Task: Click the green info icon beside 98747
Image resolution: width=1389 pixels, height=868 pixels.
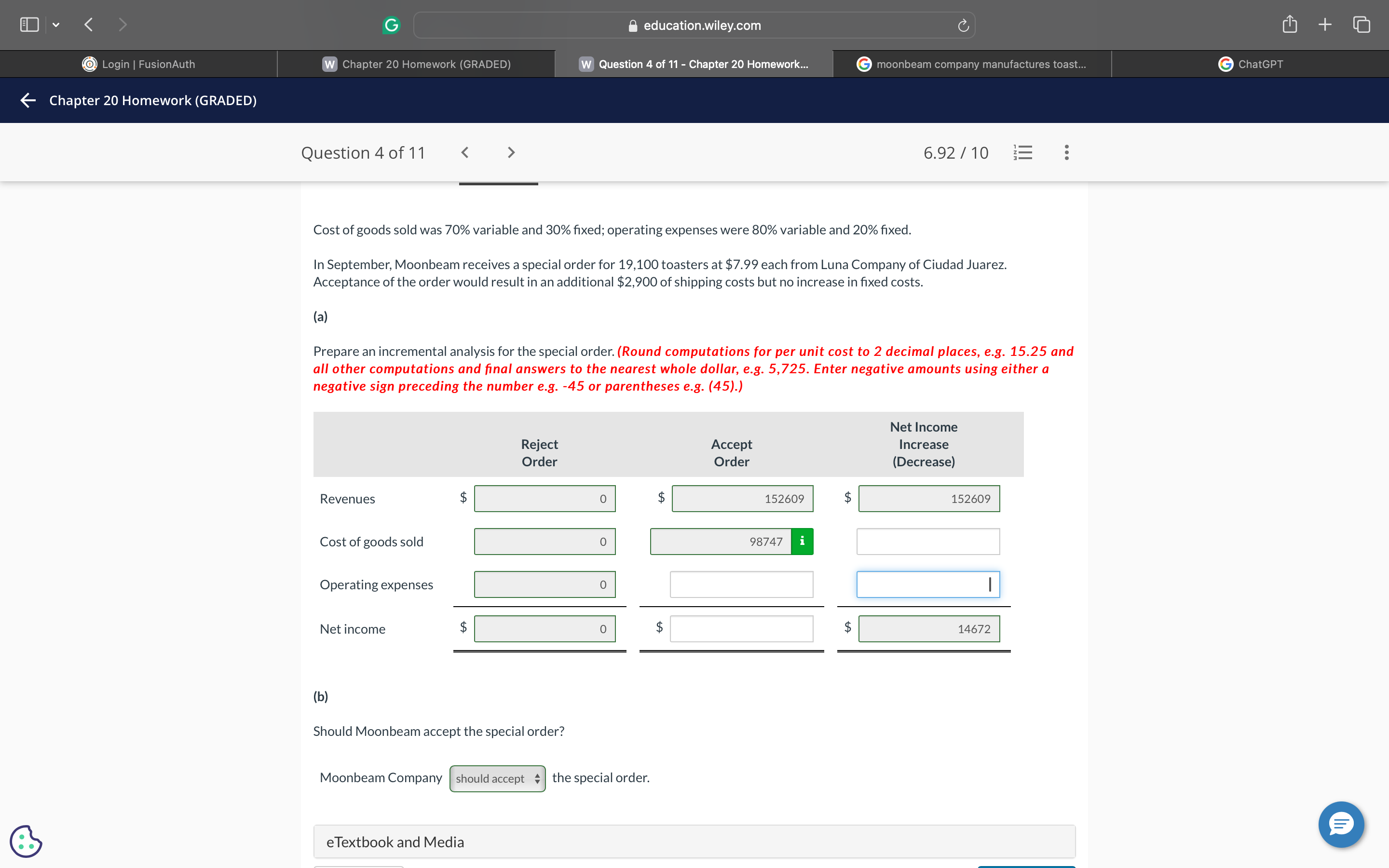Action: [x=802, y=542]
